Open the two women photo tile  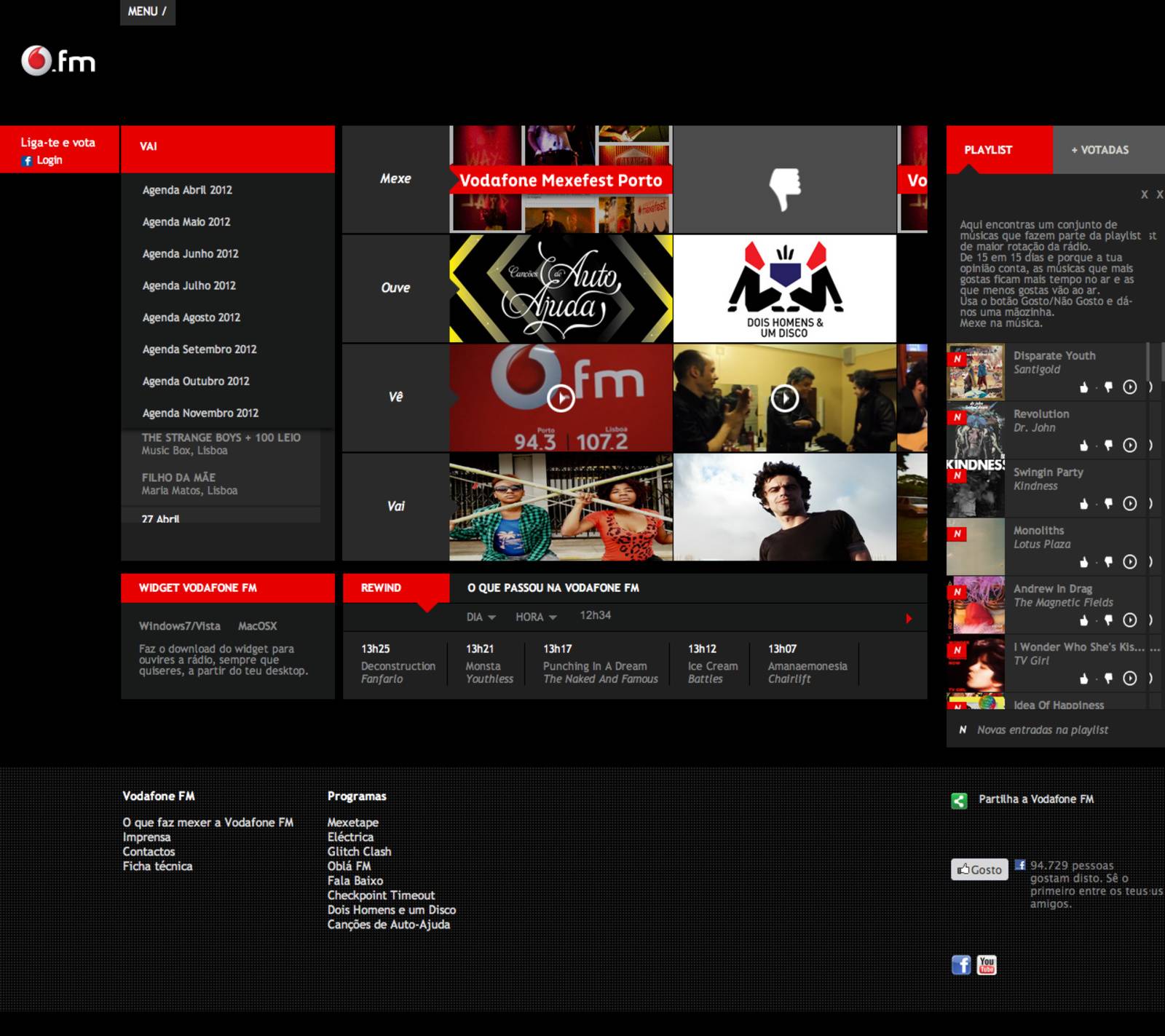(561, 507)
